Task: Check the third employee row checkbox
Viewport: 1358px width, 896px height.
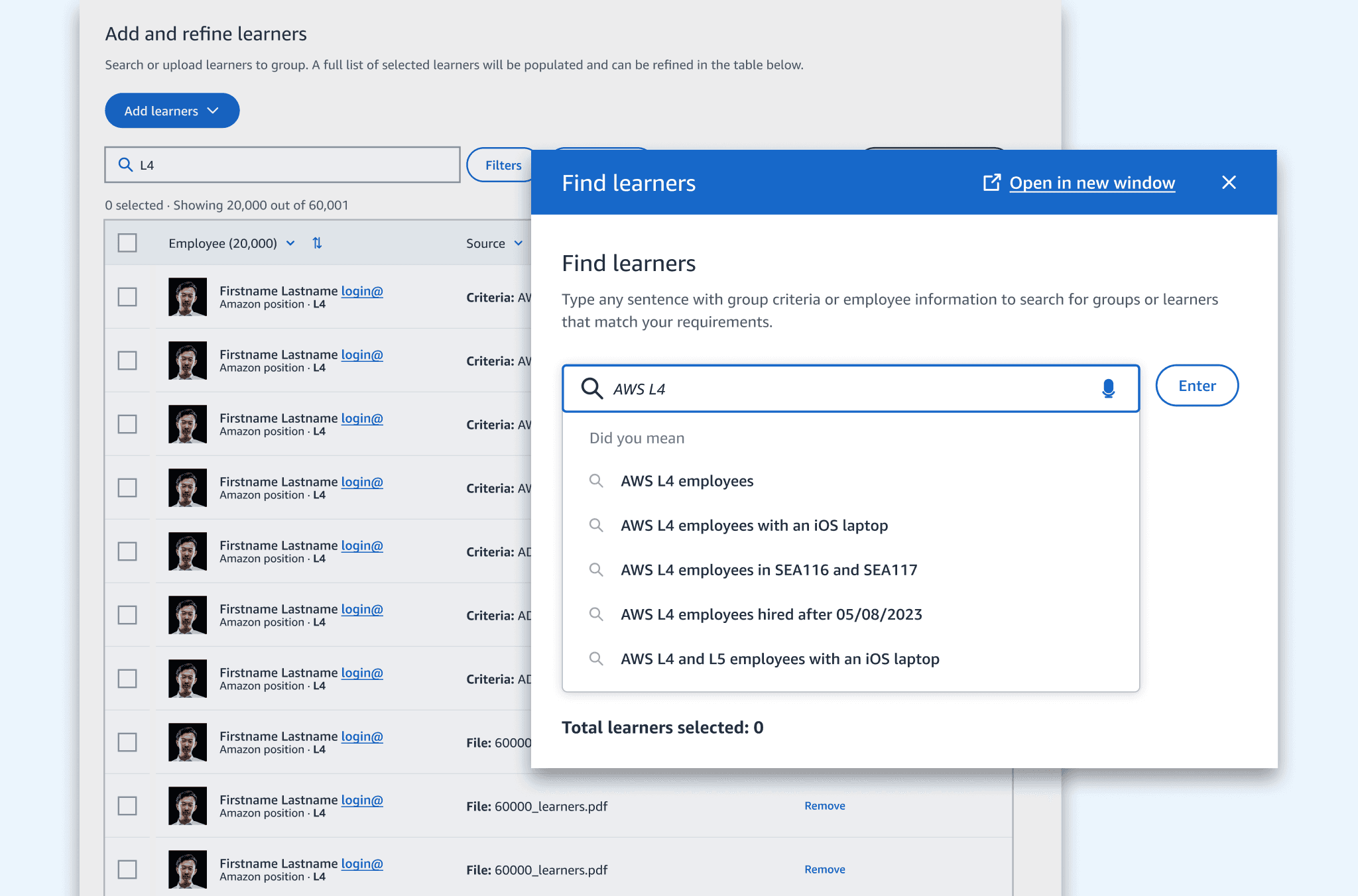Action: pos(127,424)
